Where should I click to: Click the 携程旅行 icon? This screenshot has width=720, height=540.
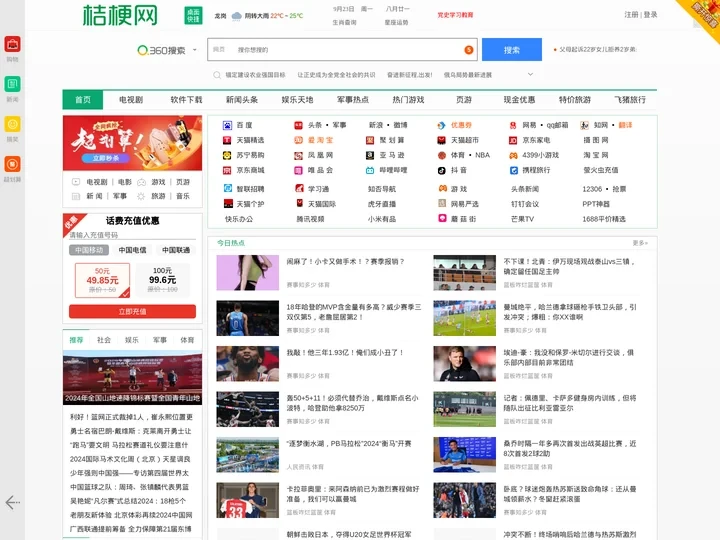tap(514, 170)
